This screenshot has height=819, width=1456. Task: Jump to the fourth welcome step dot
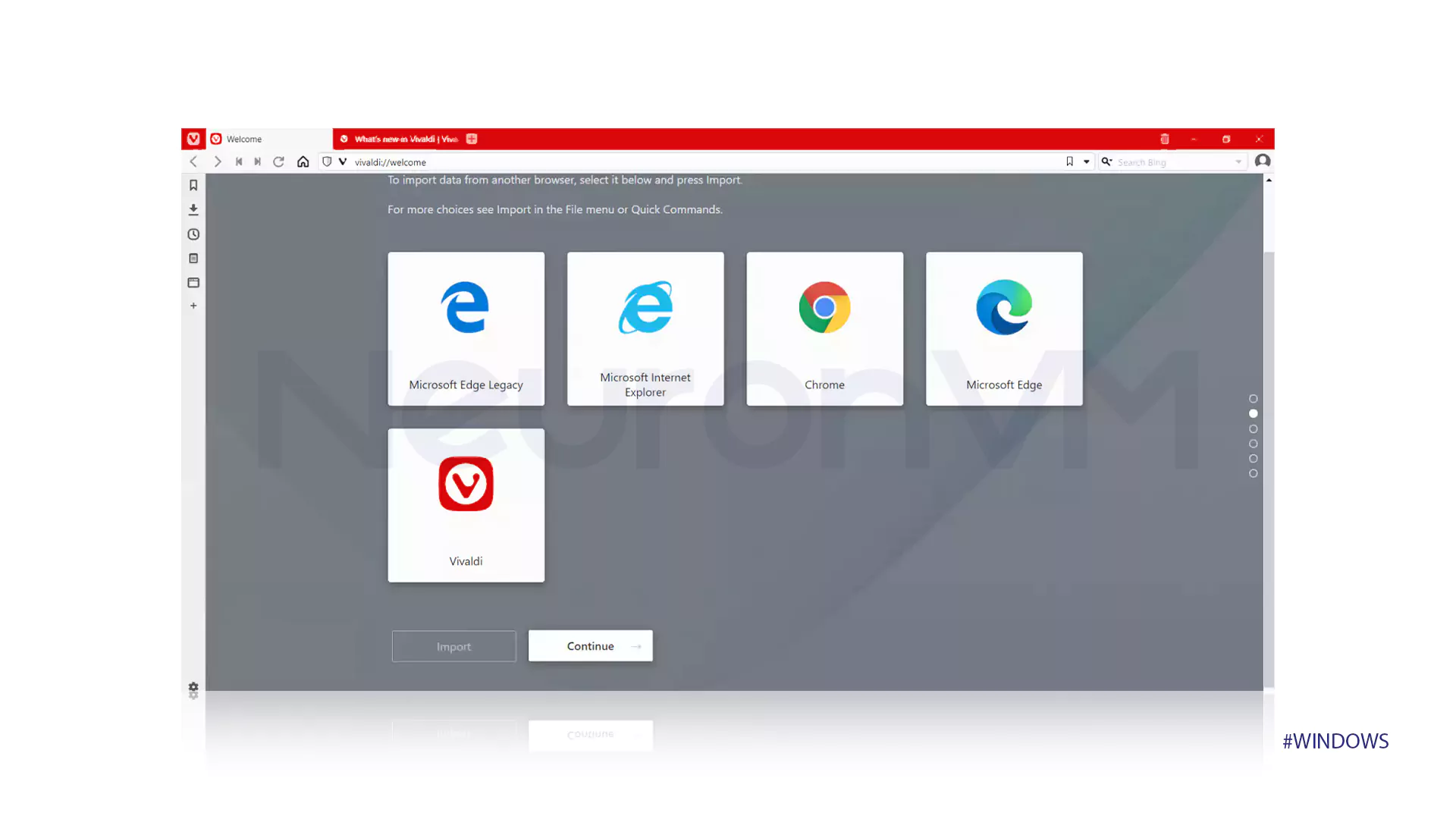(x=1253, y=444)
